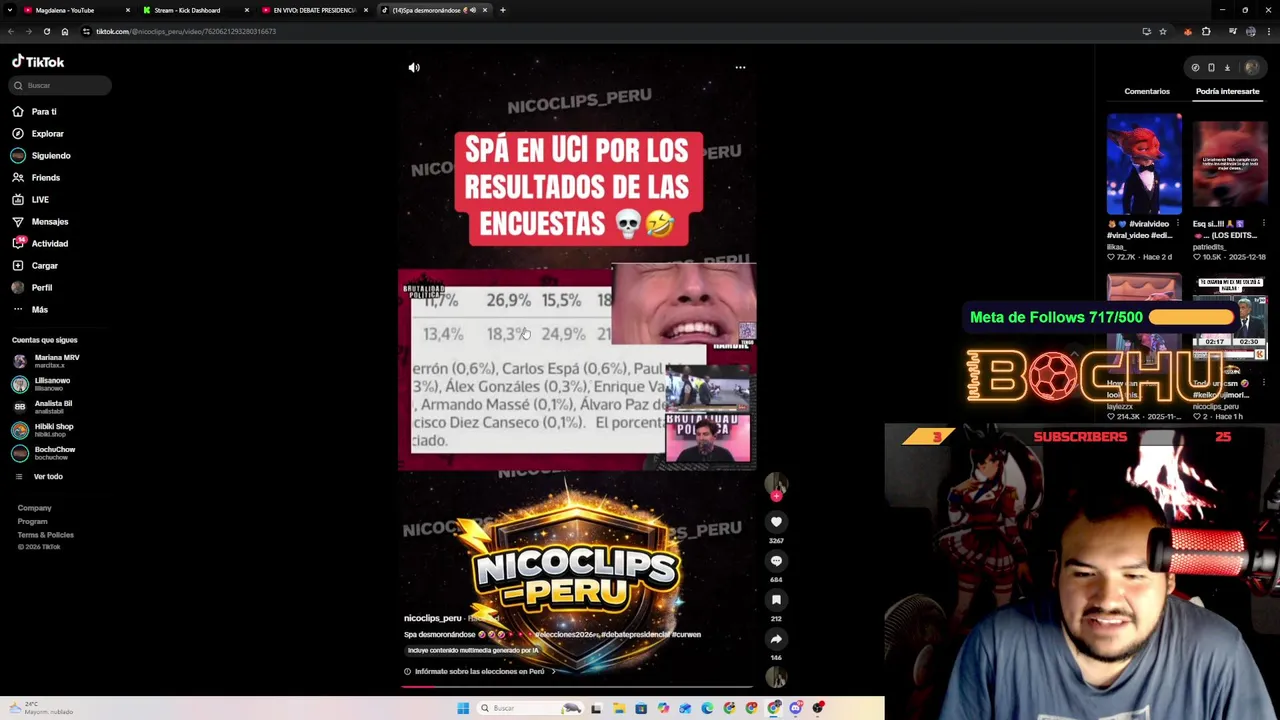This screenshot has height=720, width=1280.
Task: Open the Lilisanowo followed account
Action: coord(42,384)
